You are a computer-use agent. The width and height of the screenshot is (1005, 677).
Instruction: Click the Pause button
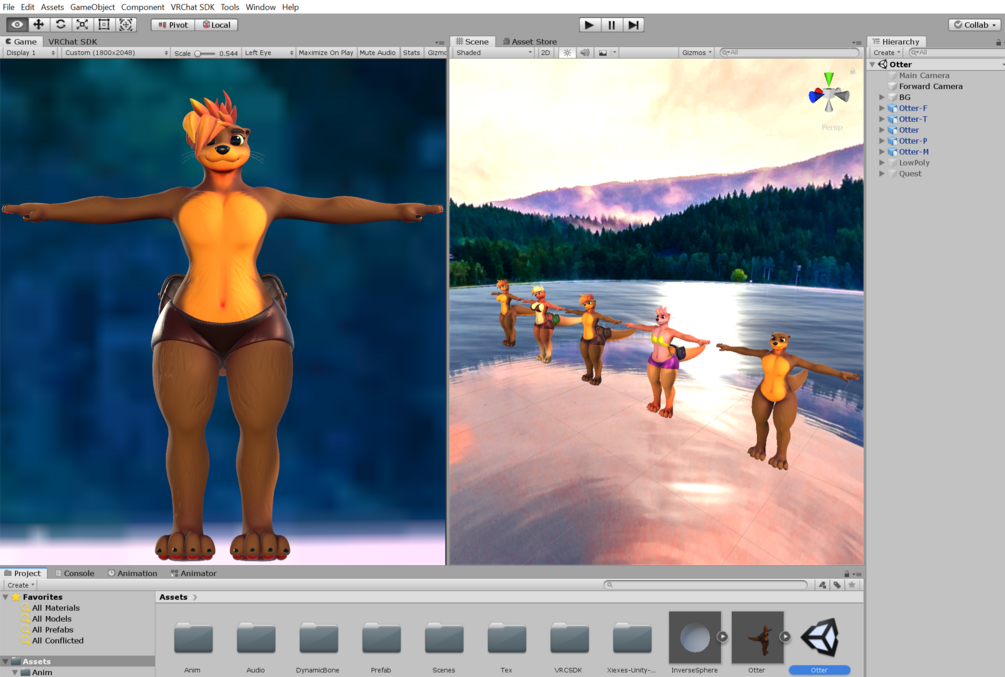pyautogui.click(x=611, y=25)
